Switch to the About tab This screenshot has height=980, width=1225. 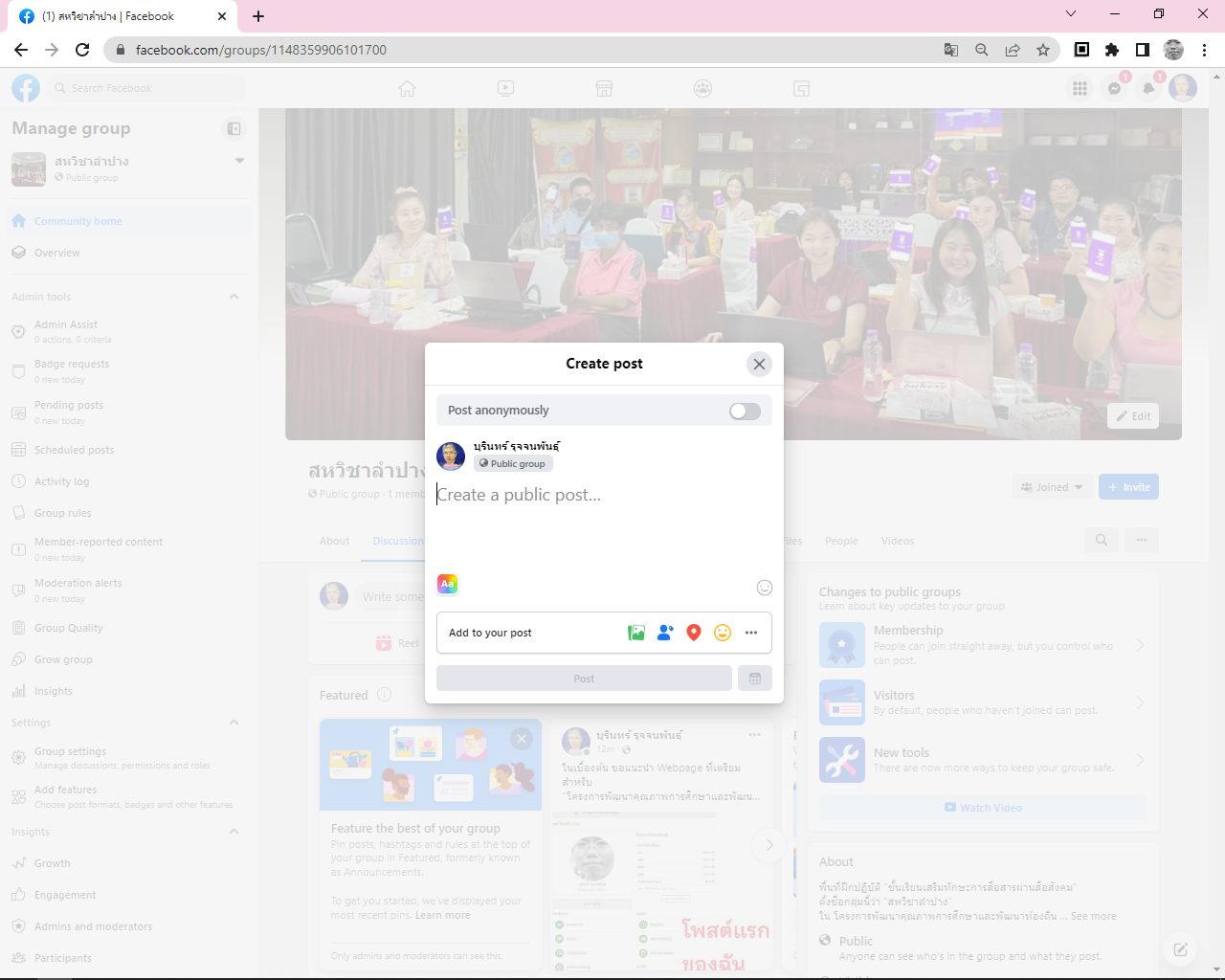[335, 541]
